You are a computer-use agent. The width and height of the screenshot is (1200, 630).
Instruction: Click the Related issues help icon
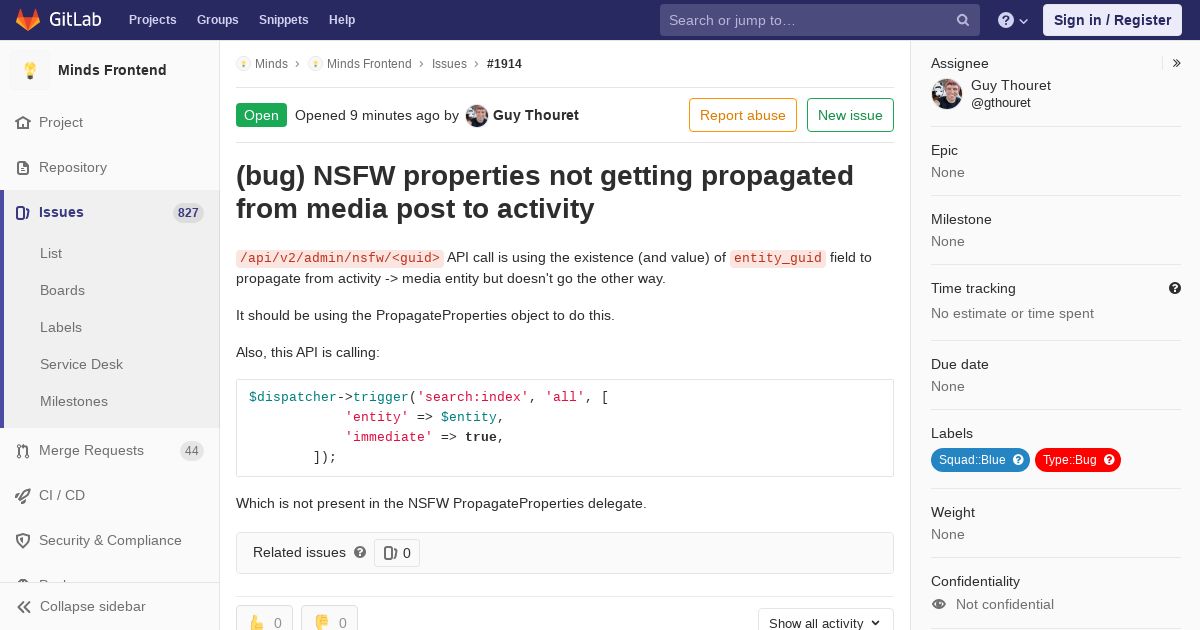pyautogui.click(x=360, y=552)
